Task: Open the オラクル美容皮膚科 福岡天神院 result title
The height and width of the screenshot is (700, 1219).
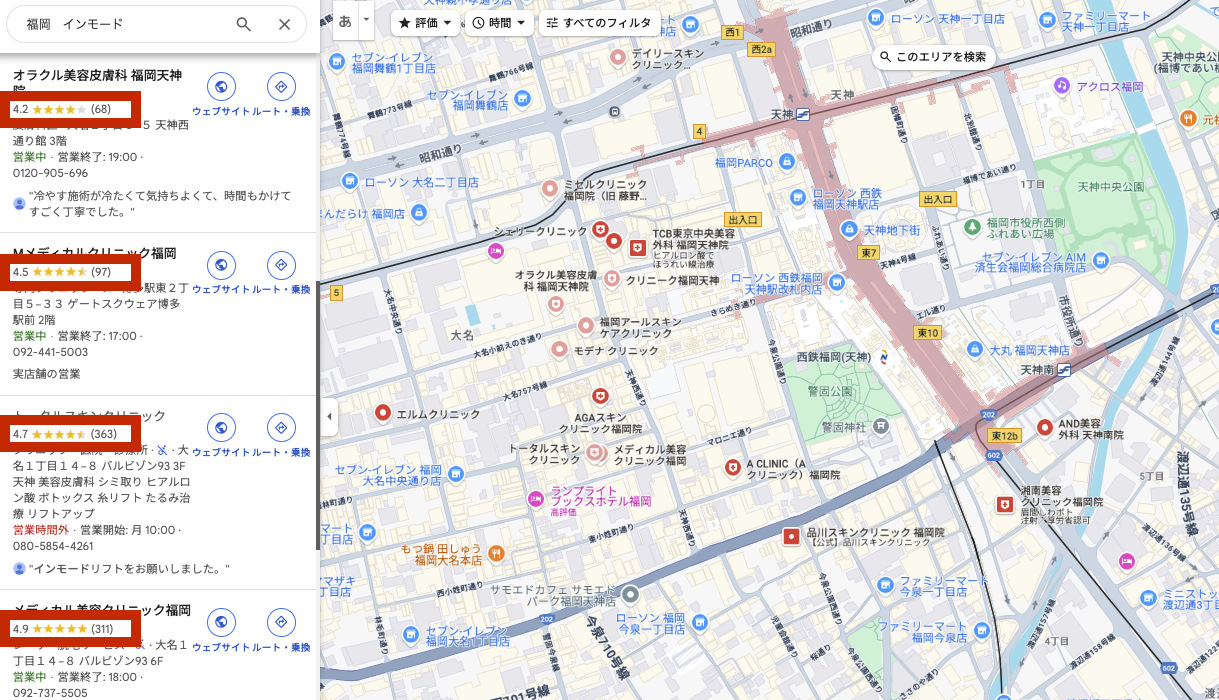Action: pyautogui.click(x=97, y=82)
